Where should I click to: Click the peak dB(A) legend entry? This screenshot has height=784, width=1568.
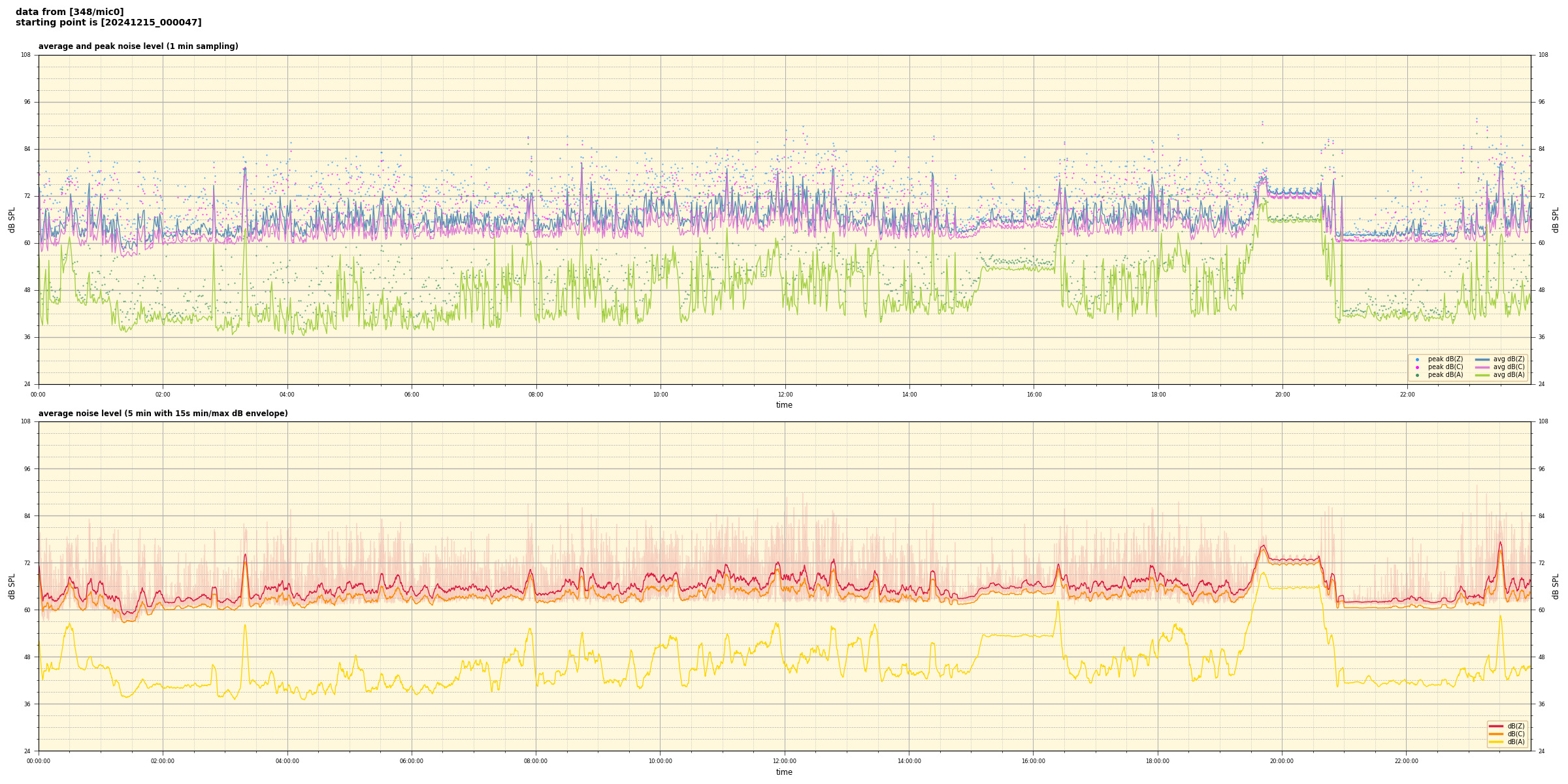(1445, 375)
